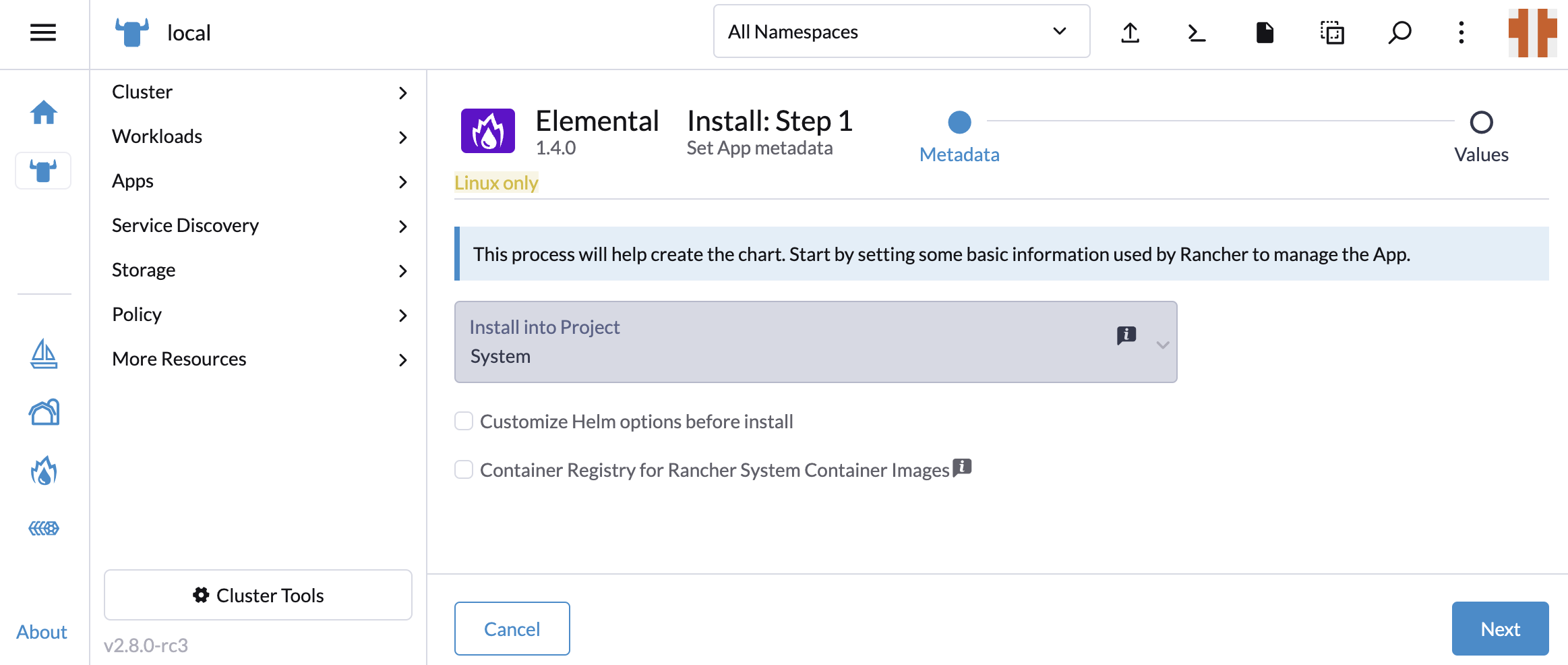Click the Rancher cow logo beside local
The width and height of the screenshot is (1568, 665).
pos(132,32)
